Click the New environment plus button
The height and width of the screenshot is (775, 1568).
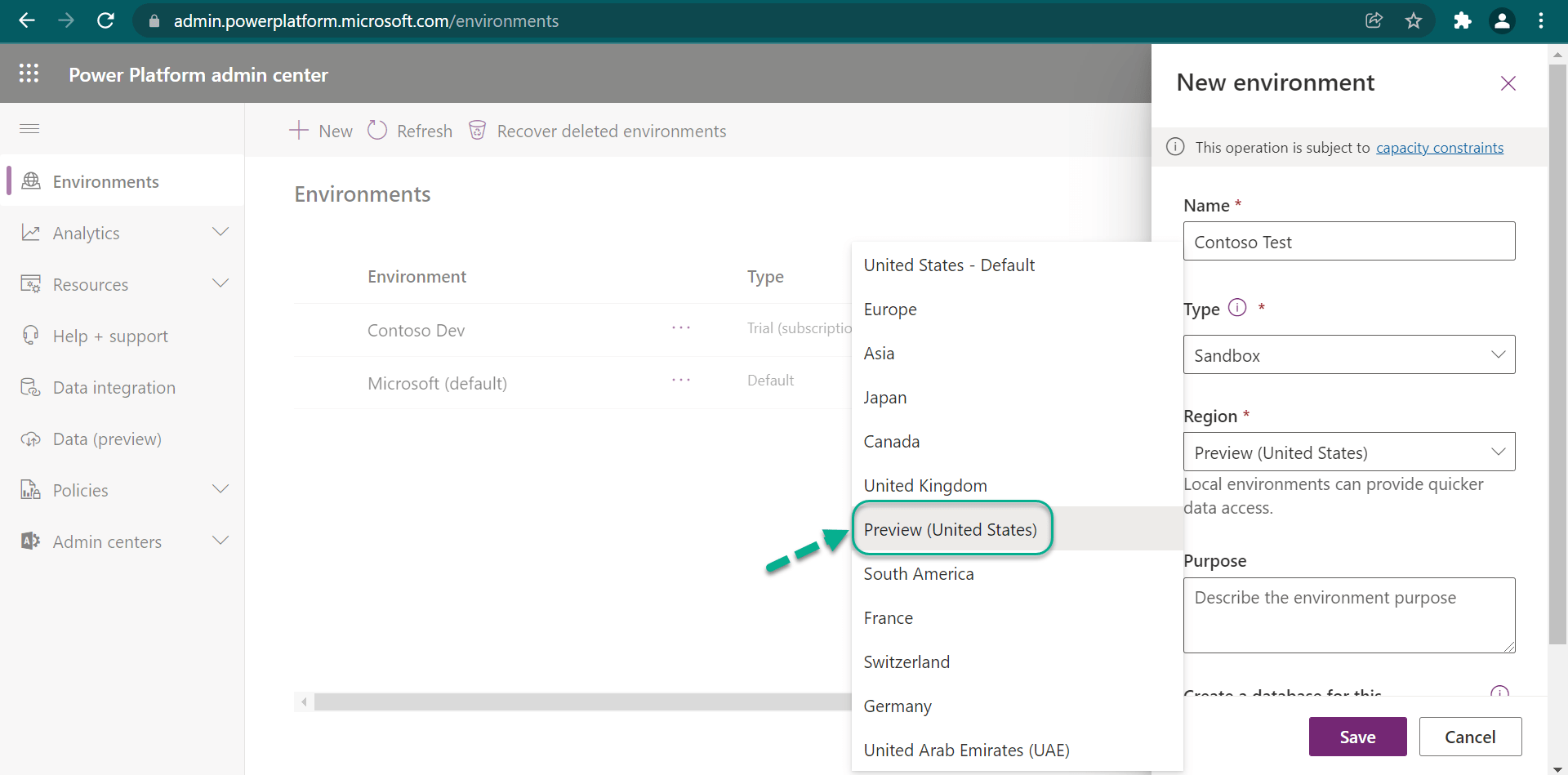point(321,131)
